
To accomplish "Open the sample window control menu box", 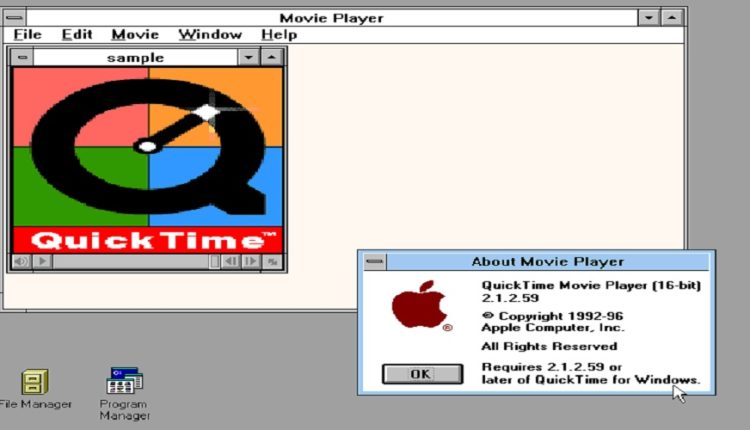I will coord(22,57).
